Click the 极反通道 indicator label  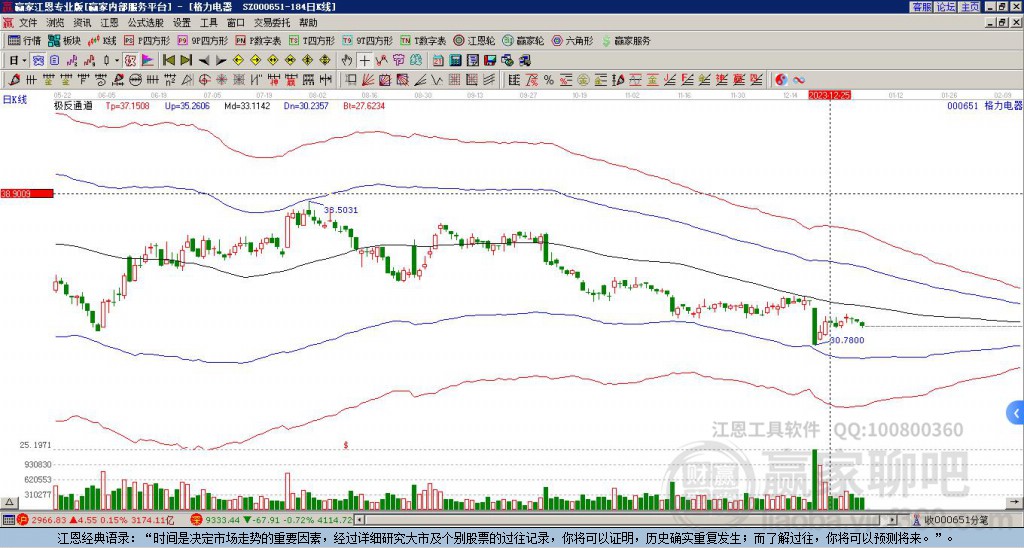73,105
